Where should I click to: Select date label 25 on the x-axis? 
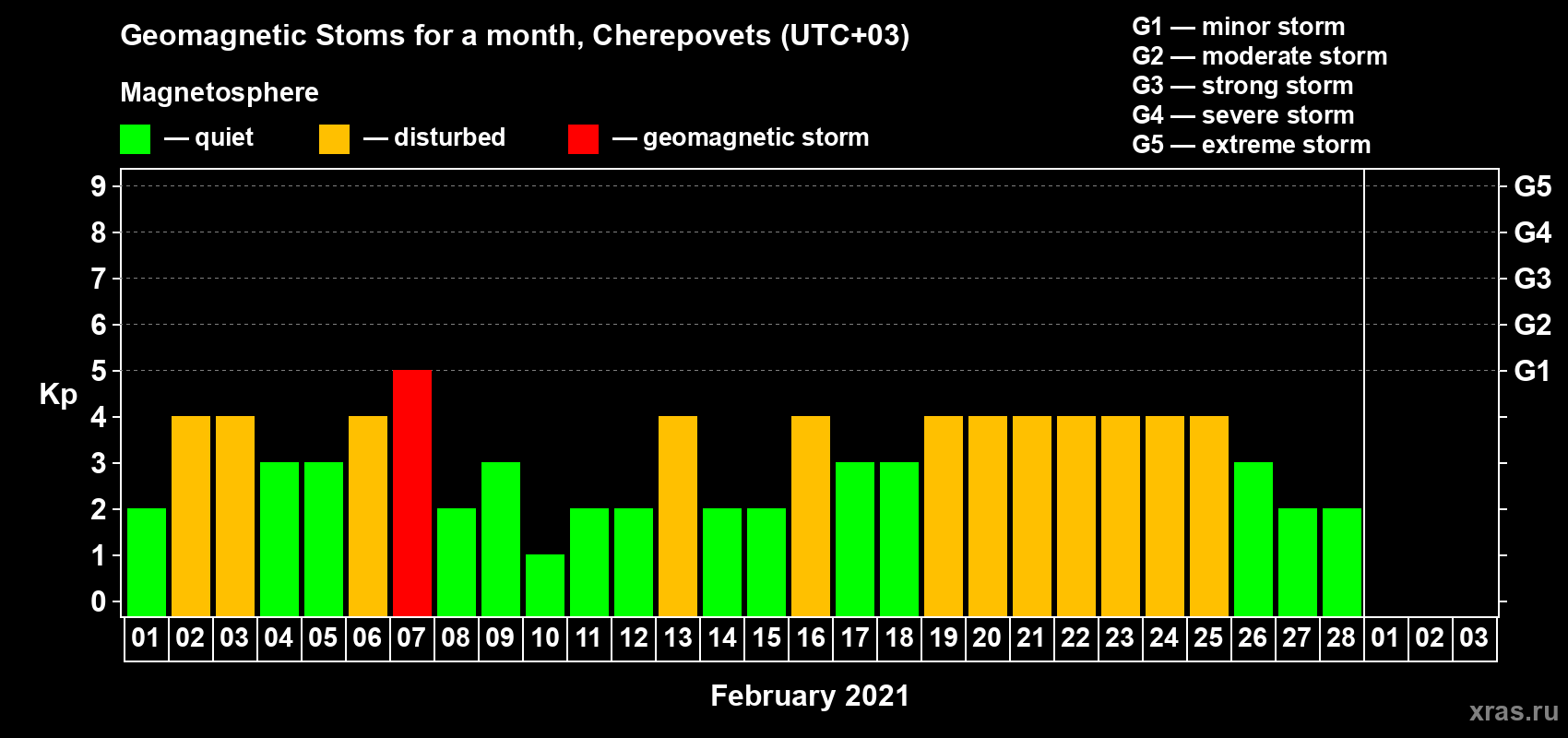tap(1209, 638)
